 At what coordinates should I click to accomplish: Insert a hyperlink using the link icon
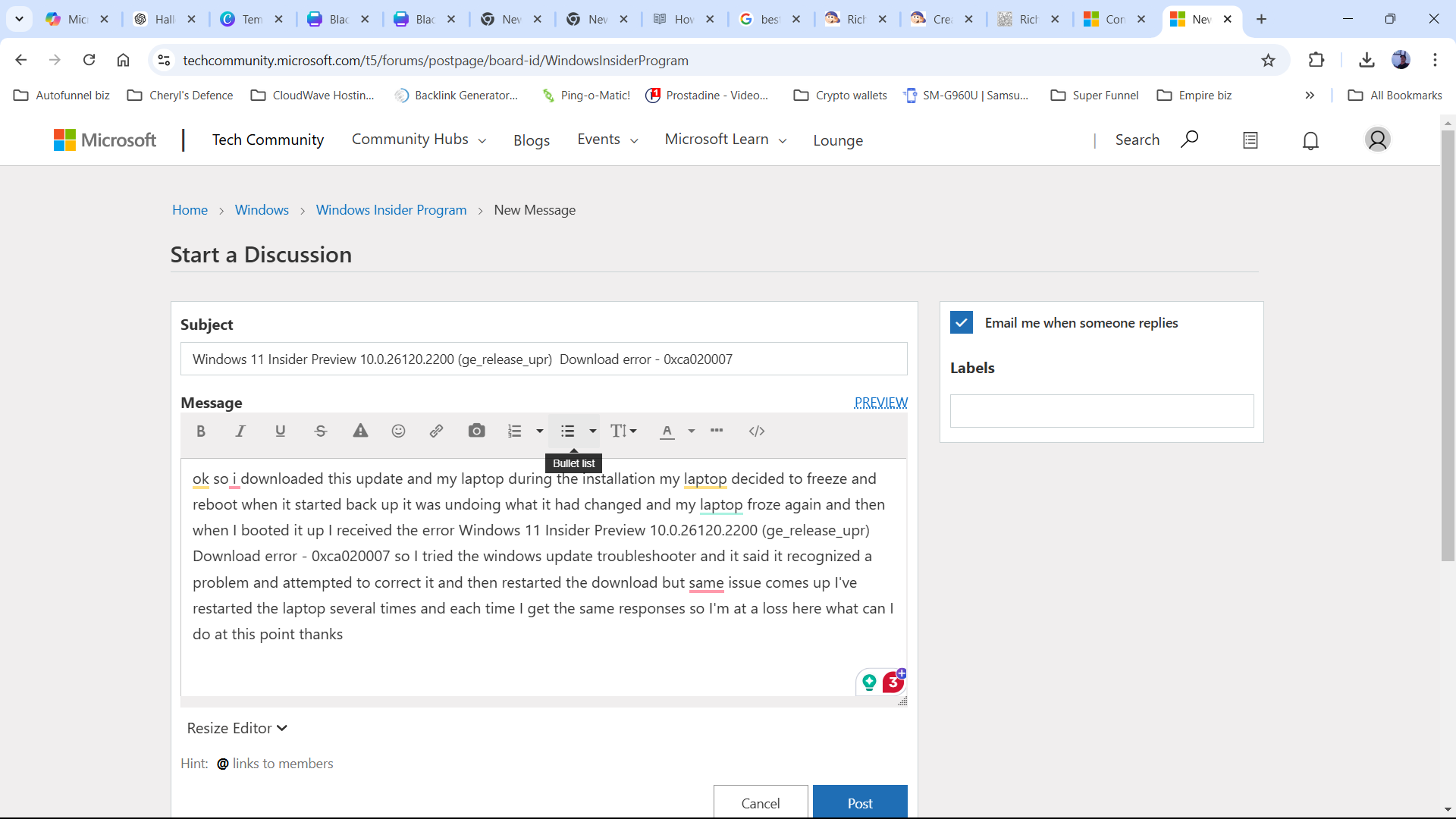click(x=437, y=431)
